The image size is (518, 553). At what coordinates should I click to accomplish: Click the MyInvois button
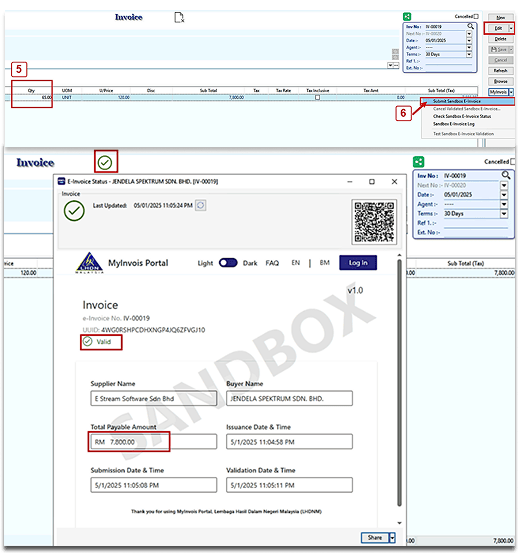(498, 92)
